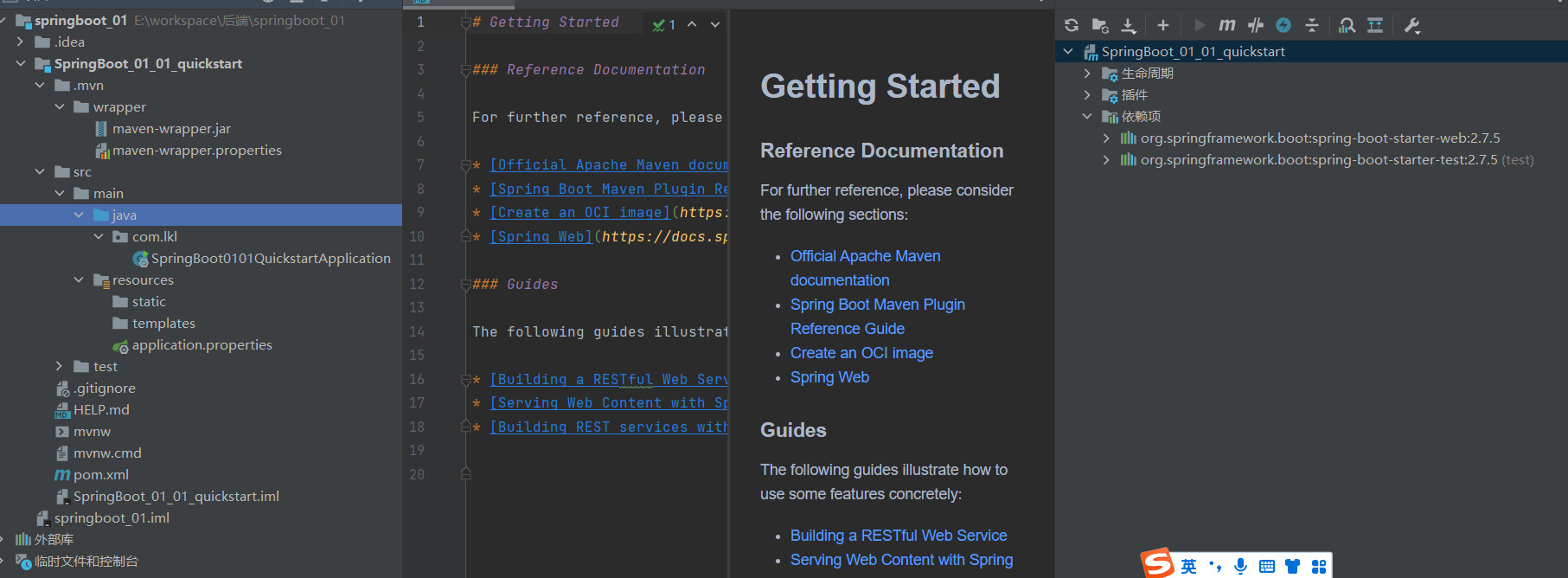Viewport: 1568px width, 578px height.
Task: Open Building a RESTful Web Service link
Action: (x=899, y=536)
